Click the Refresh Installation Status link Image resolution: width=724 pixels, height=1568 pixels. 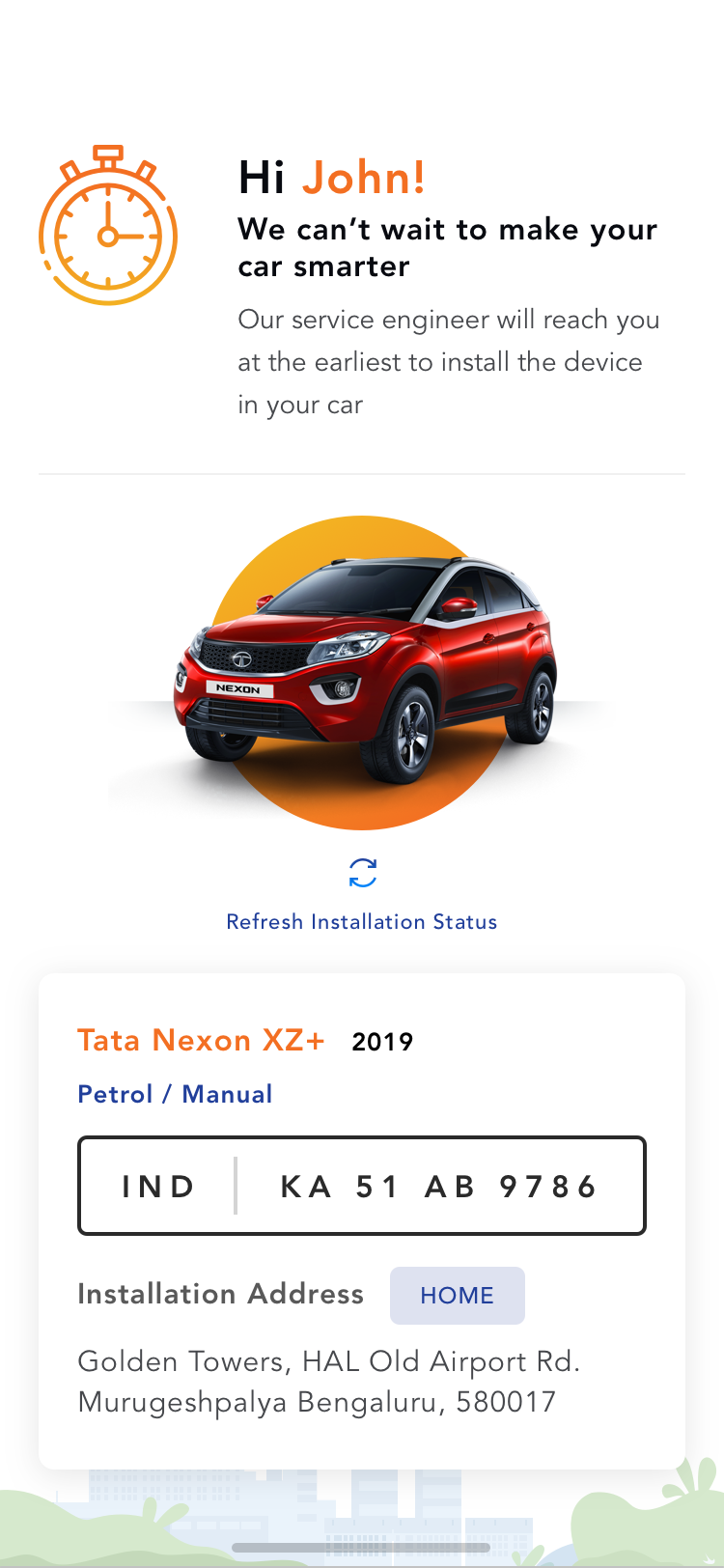tap(362, 922)
